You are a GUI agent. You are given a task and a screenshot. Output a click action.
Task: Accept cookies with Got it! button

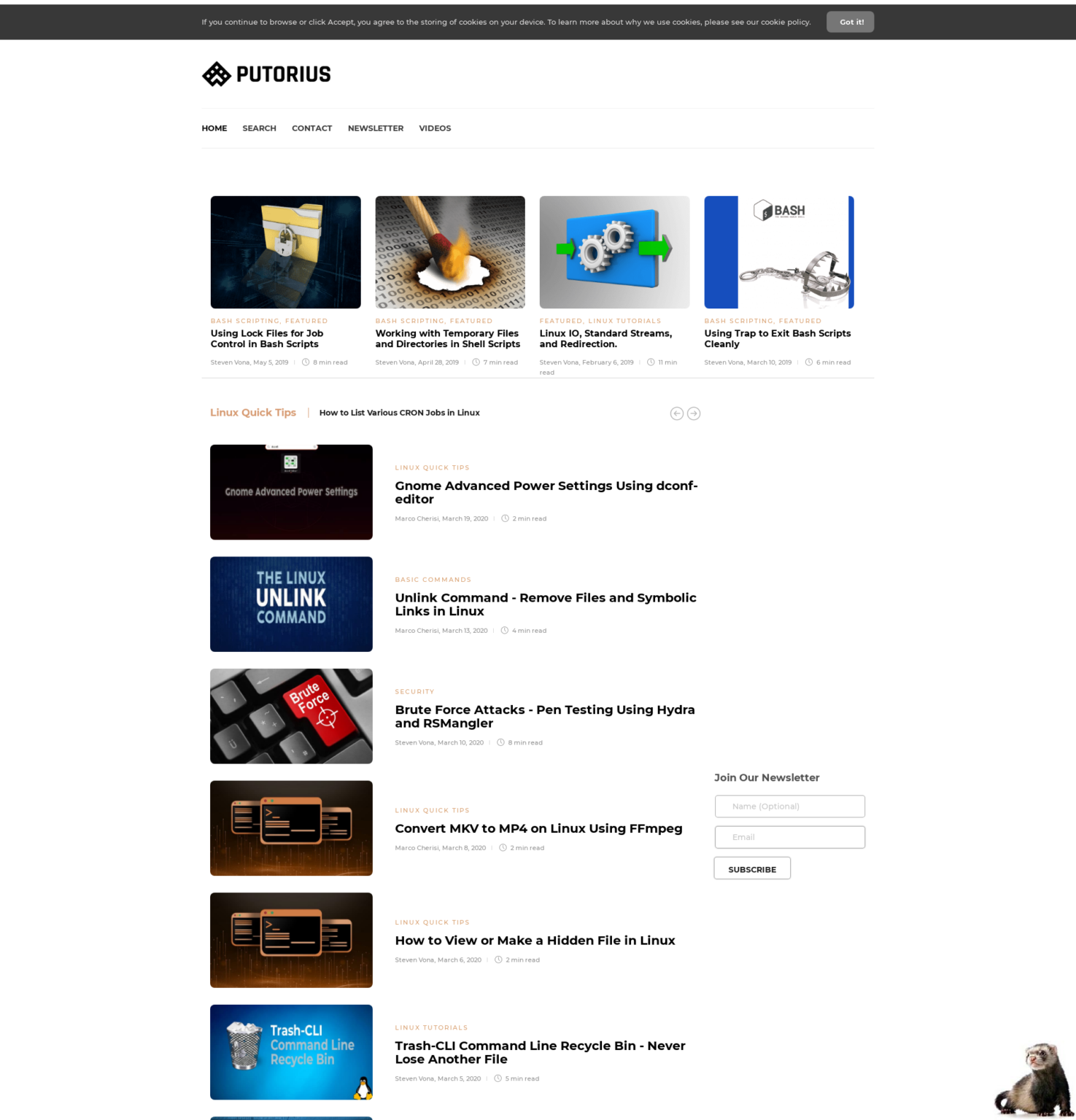851,22
